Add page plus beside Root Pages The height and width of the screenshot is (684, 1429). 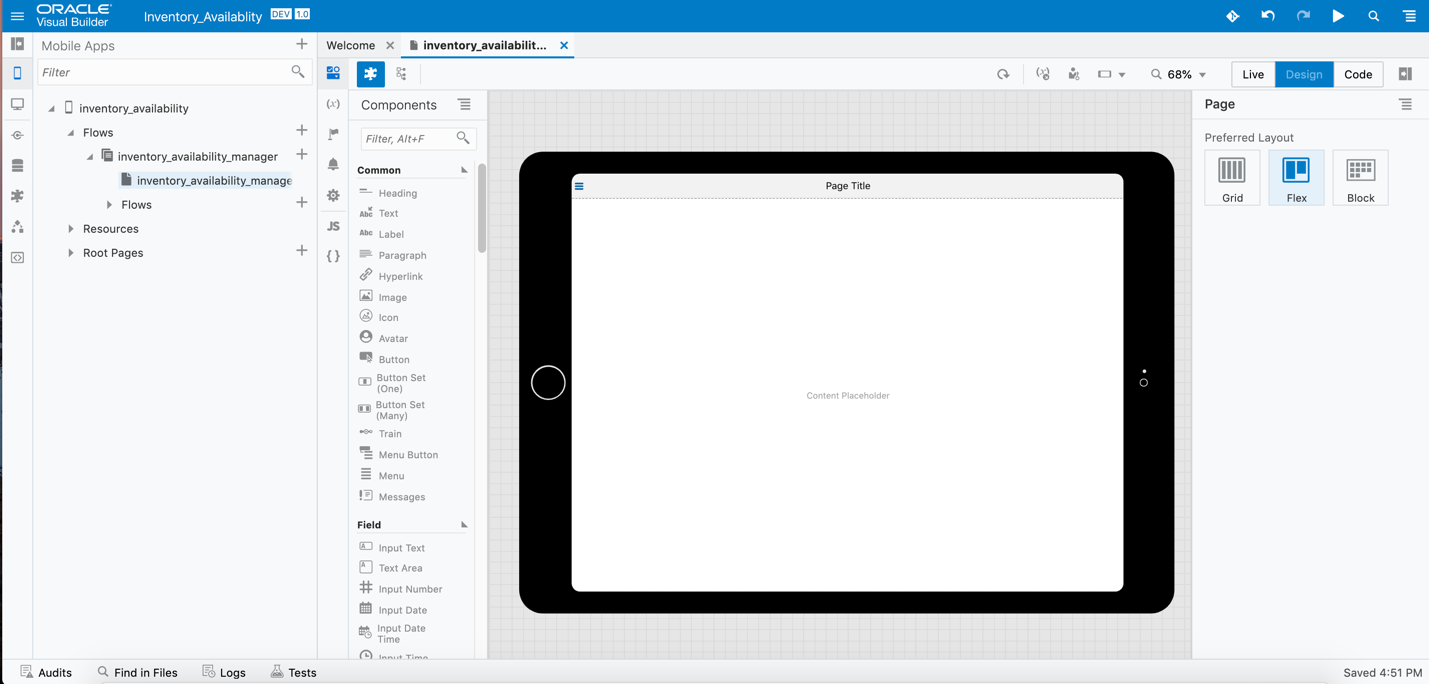[x=301, y=250]
